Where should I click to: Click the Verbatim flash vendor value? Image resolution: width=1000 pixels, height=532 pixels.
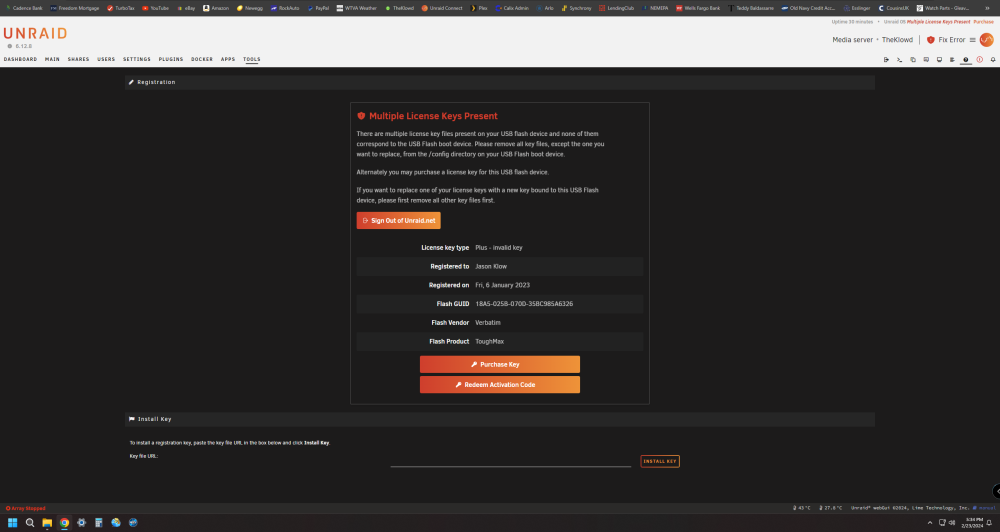pos(488,323)
